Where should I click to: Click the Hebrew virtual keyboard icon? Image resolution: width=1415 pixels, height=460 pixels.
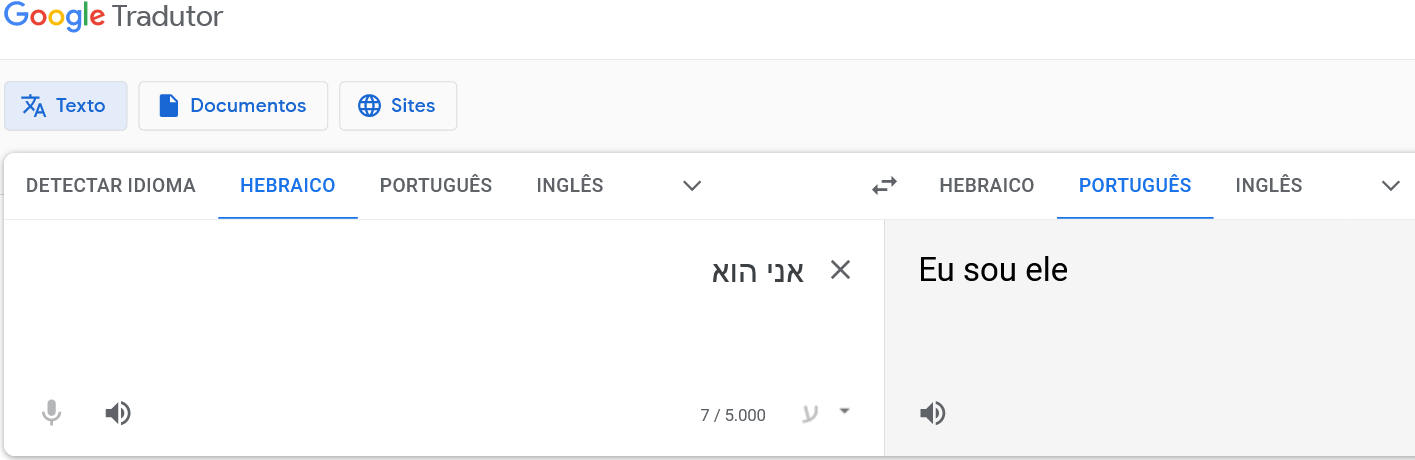point(810,413)
